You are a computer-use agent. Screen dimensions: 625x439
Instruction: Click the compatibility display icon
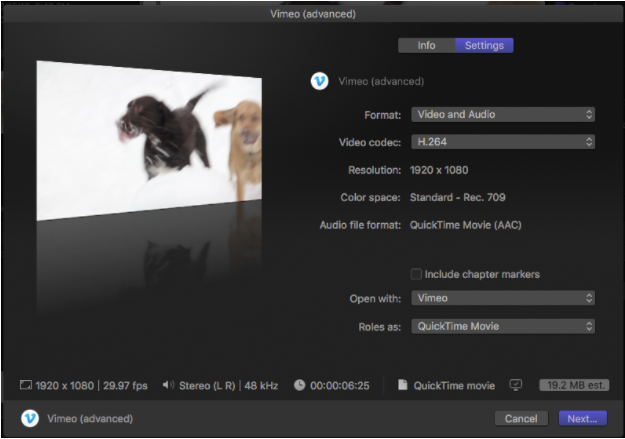pos(516,385)
